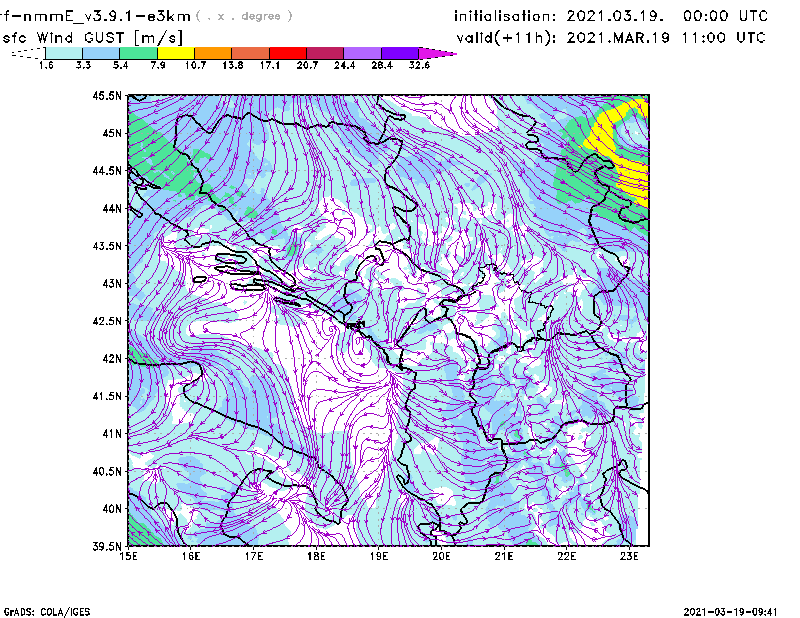This screenshot has height=618, width=800.
Task: Select the 18E longitude label
Action: [x=316, y=556]
